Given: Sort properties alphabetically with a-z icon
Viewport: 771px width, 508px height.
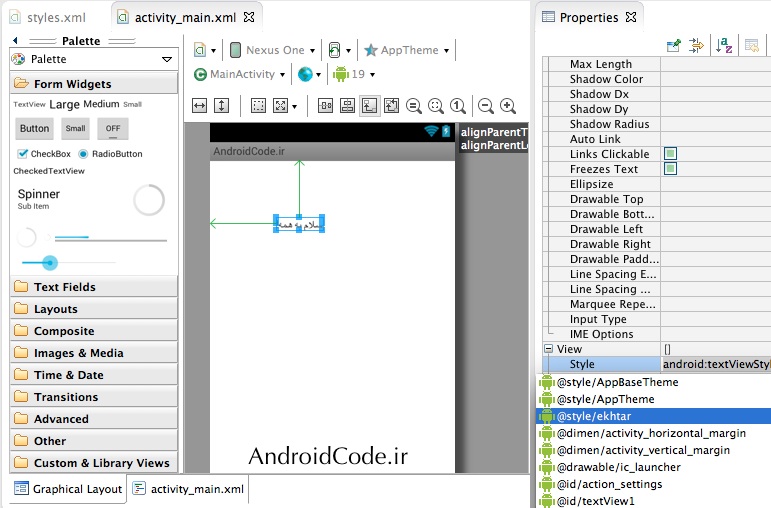Looking at the screenshot, I should [x=723, y=45].
